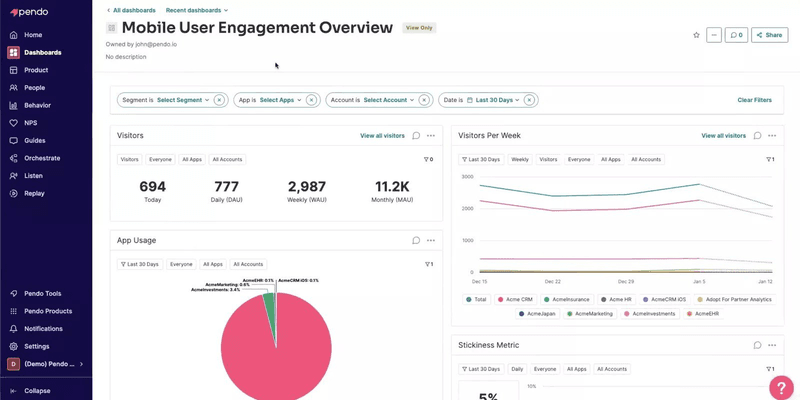This screenshot has width=800, height=400.
Task: Go to Guides in the sidebar
Action: pyautogui.click(x=35, y=140)
